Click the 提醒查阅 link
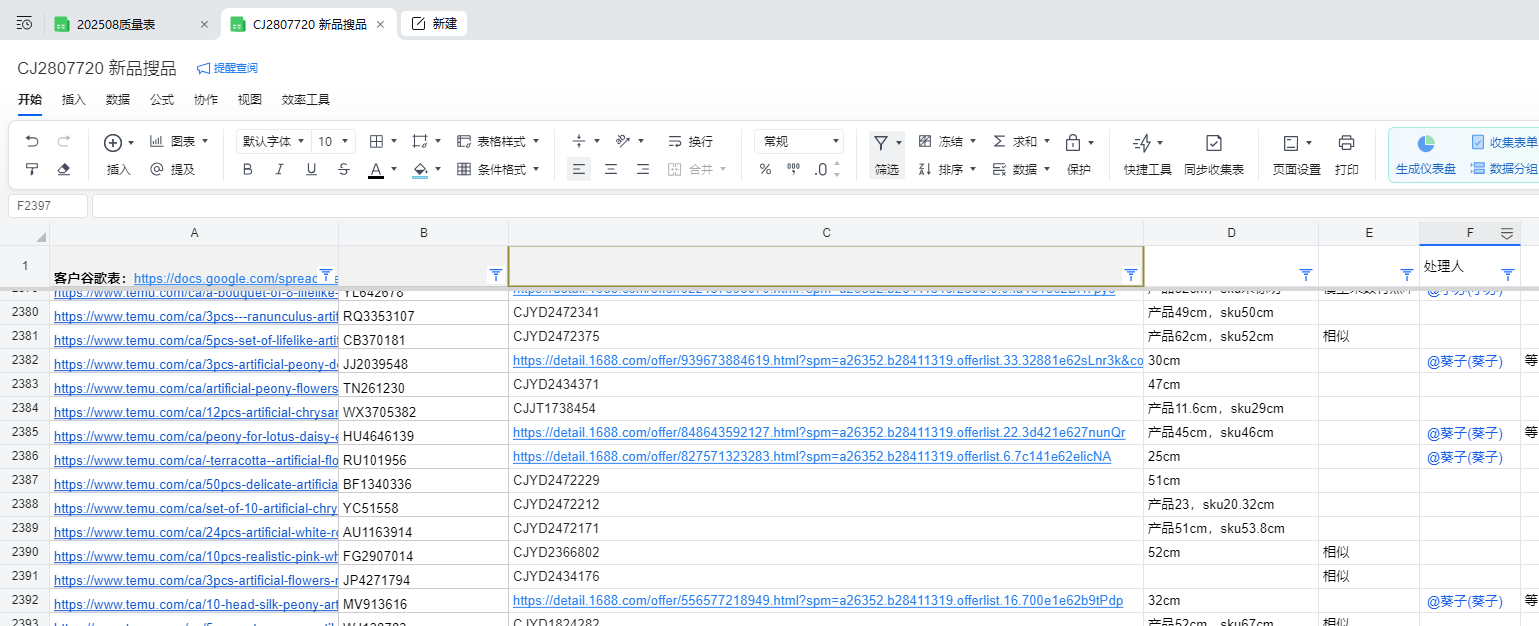1539x626 pixels. [x=228, y=68]
